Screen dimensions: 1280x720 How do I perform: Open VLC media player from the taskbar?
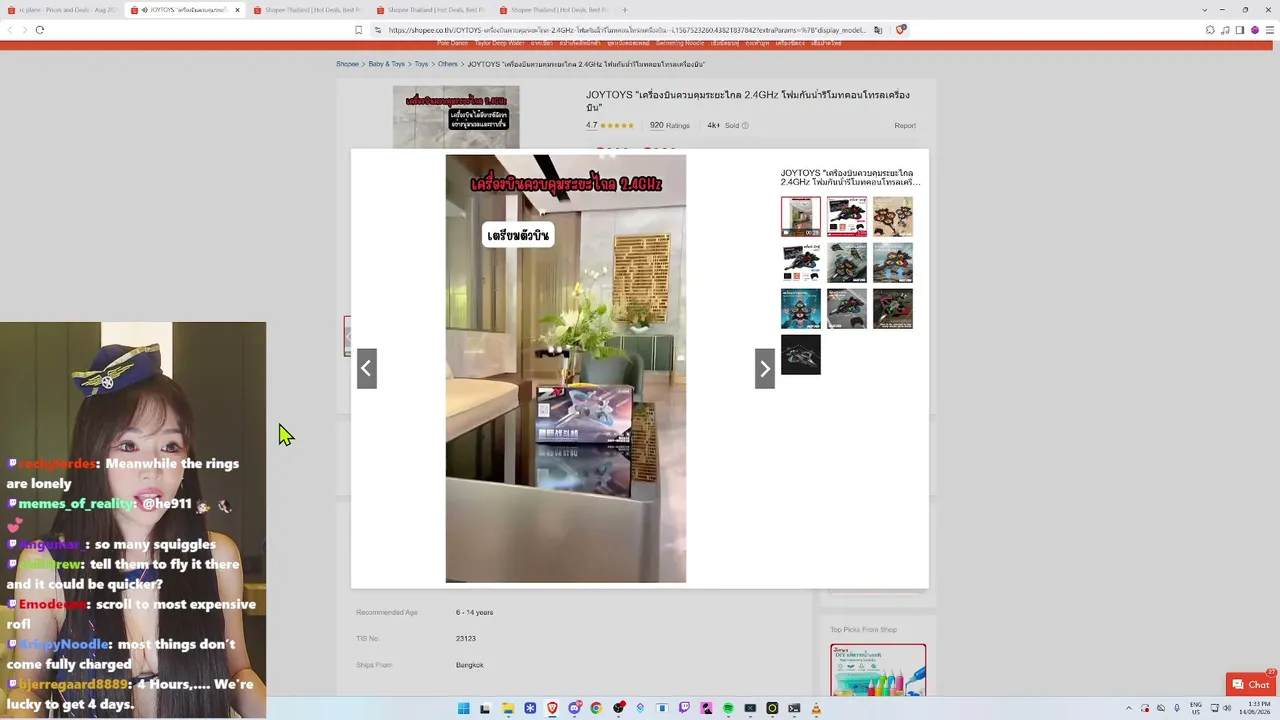pos(816,709)
